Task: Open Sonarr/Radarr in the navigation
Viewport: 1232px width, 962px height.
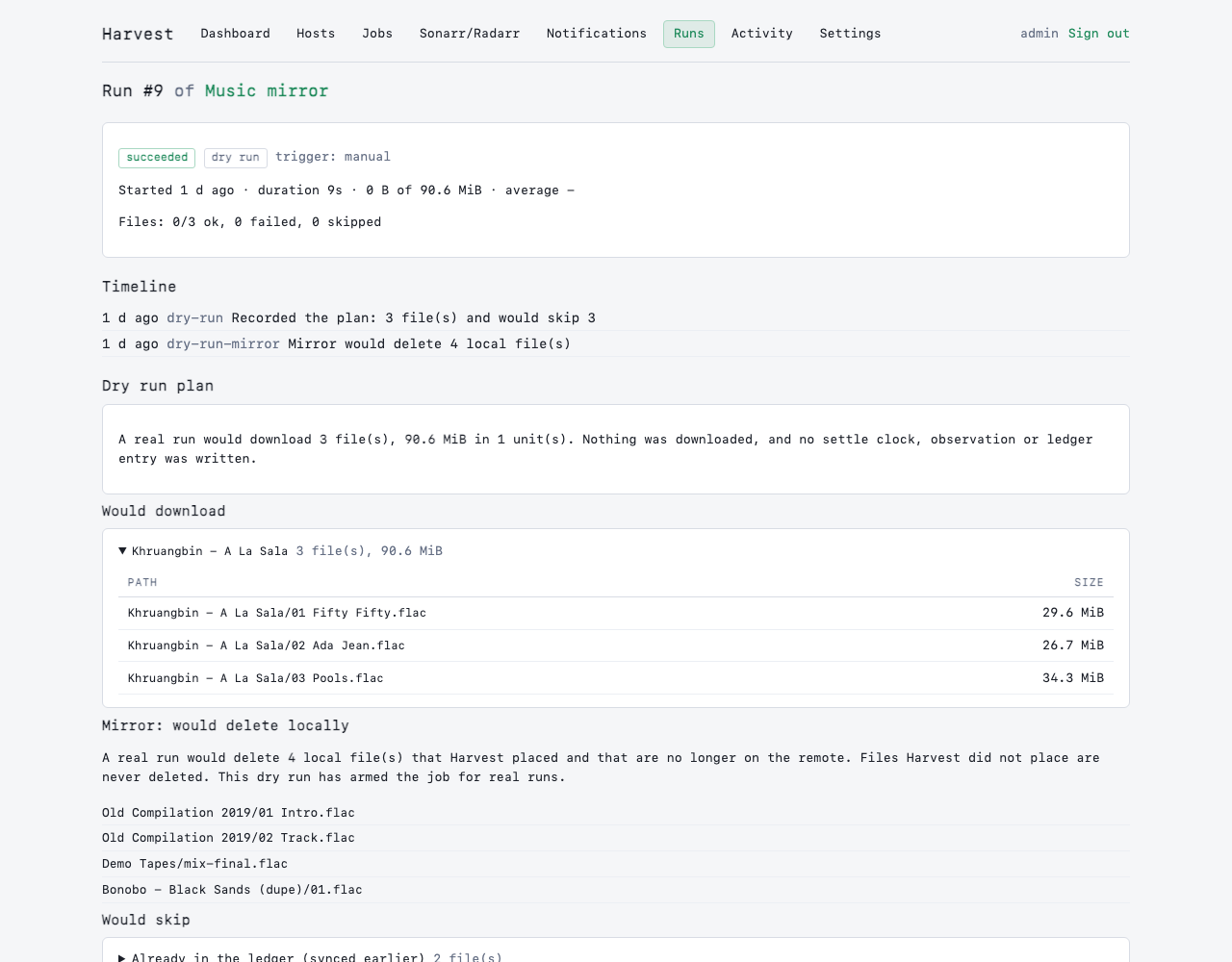Action: (470, 34)
